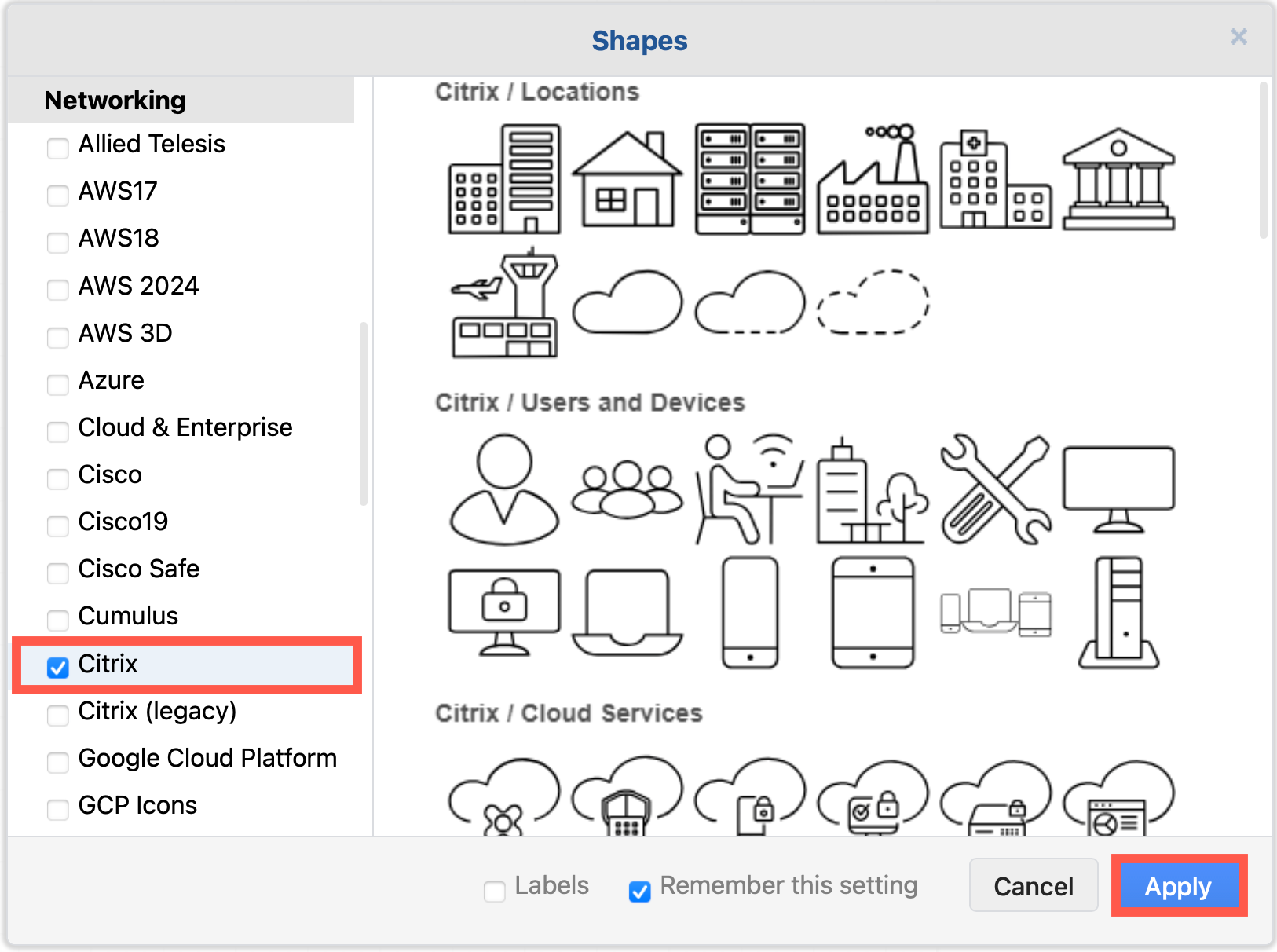Select the tower server shape
Viewport: 1277px width, 952px height.
coord(1118,612)
